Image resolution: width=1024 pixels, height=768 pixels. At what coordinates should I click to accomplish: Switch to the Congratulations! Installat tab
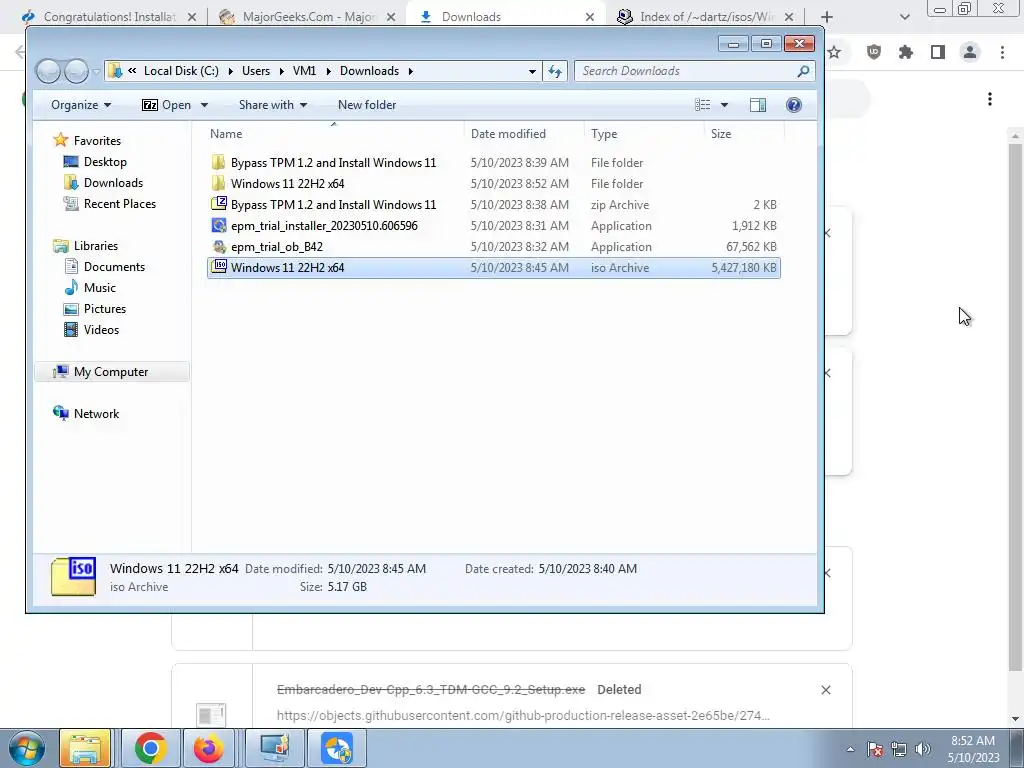(110, 17)
